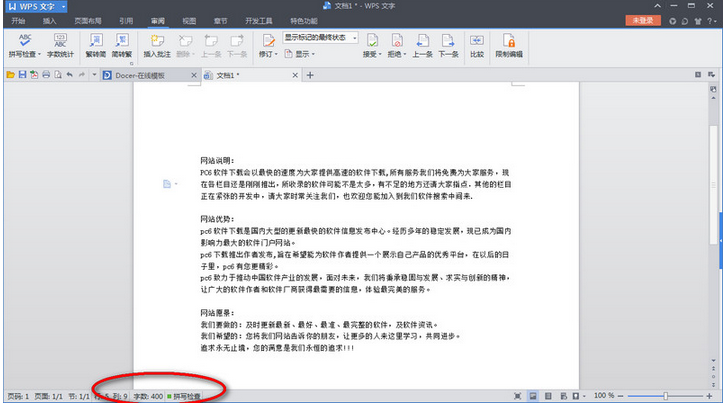Expand the 接受 dropdown arrow

pos(380,55)
